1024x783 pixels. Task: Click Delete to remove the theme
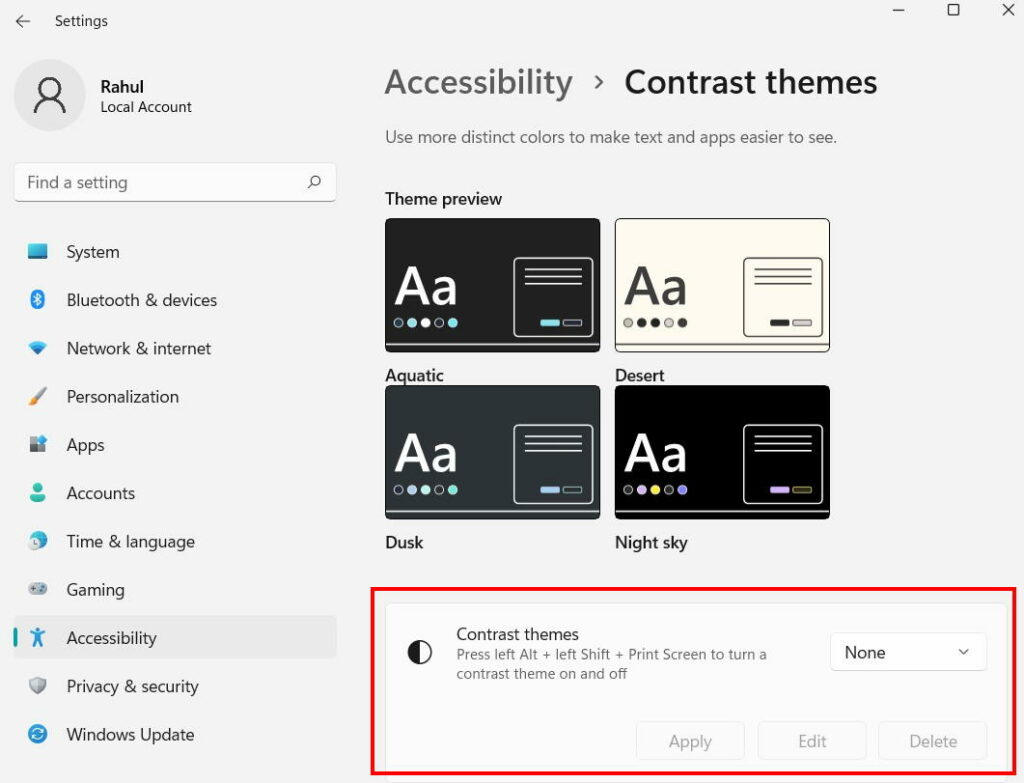point(932,741)
